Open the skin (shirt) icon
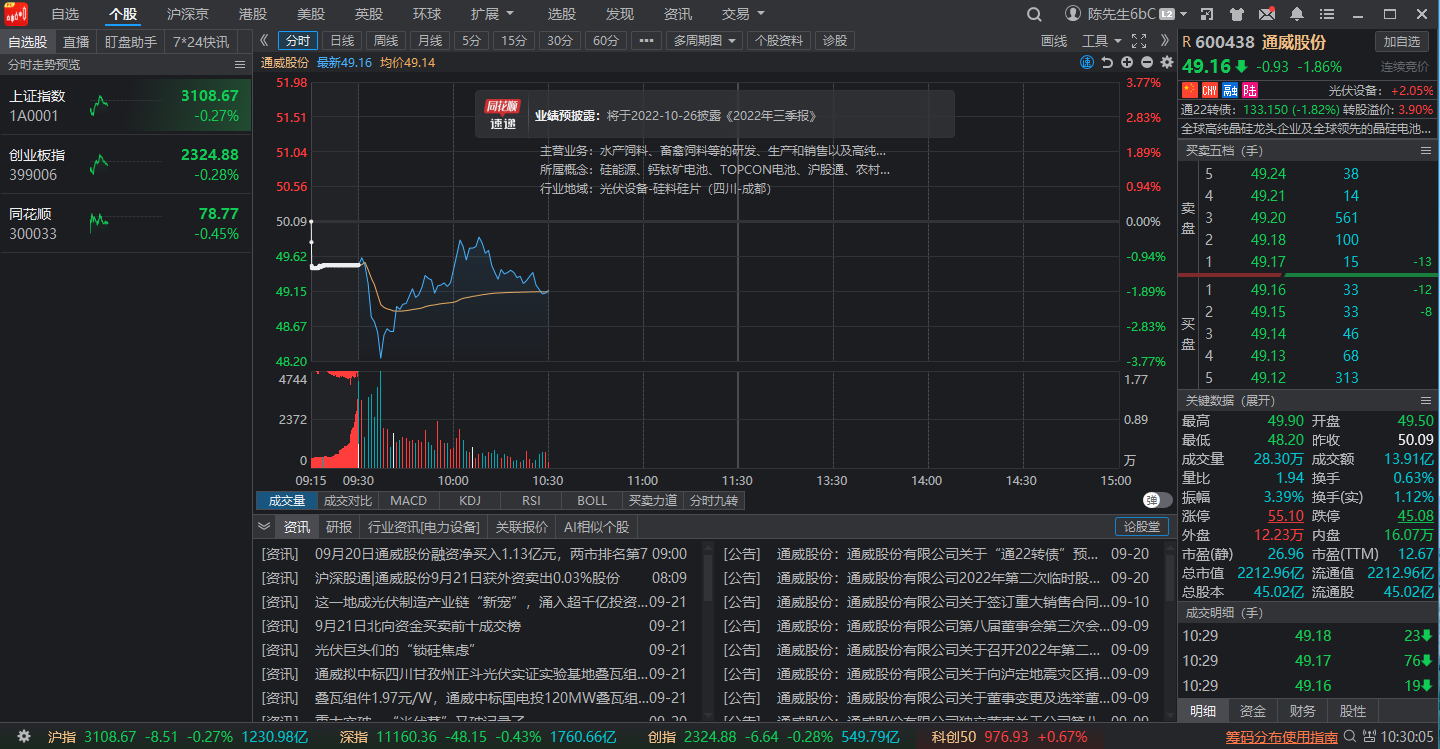The width and height of the screenshot is (1440, 749). point(1237,14)
